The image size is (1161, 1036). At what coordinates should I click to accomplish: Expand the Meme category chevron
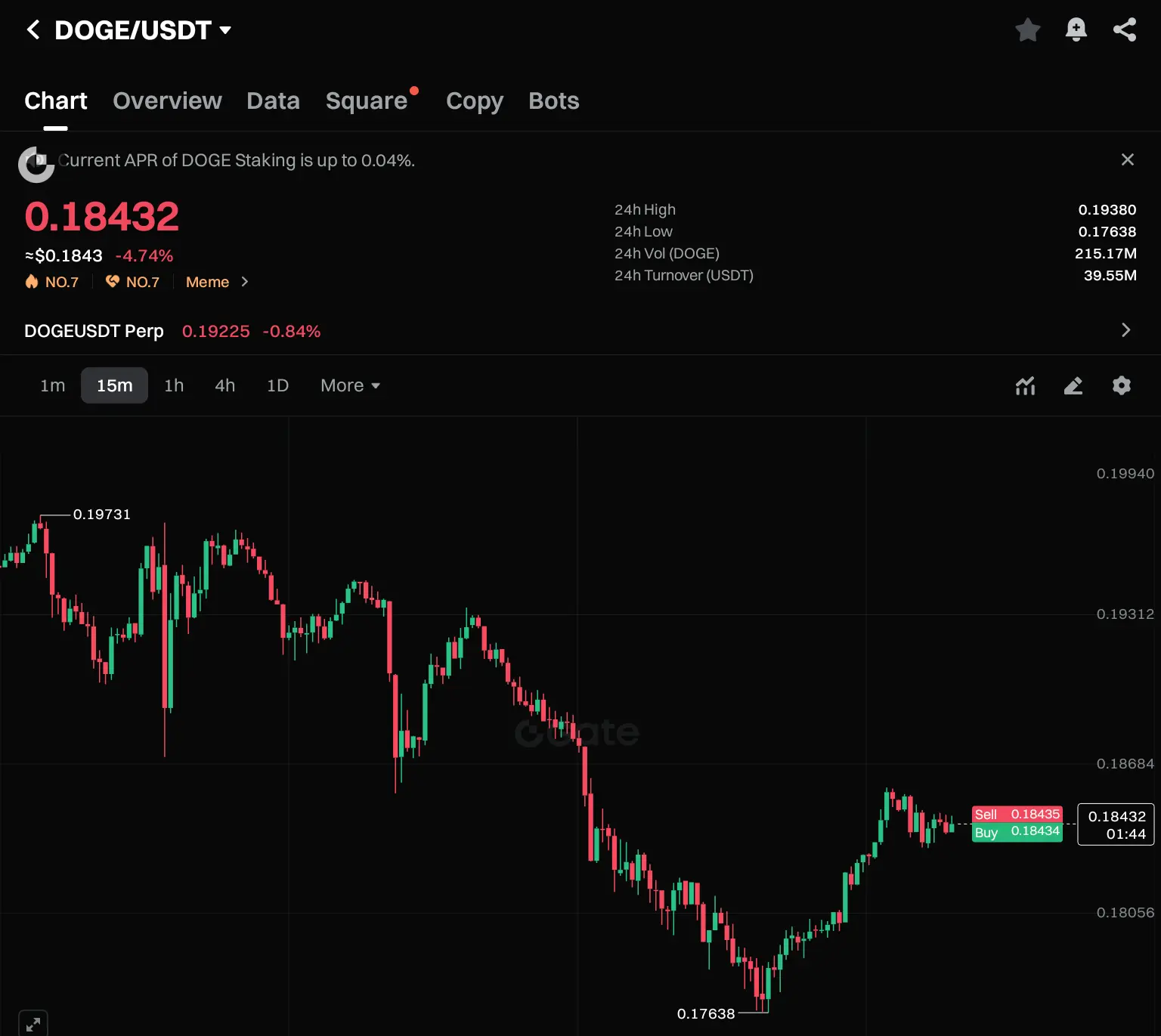coord(245,282)
